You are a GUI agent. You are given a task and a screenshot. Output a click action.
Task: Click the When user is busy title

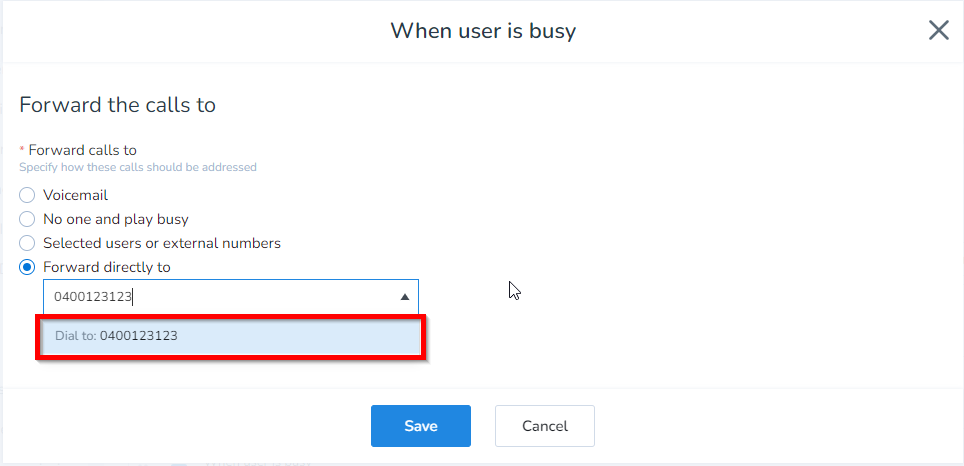[x=482, y=31]
